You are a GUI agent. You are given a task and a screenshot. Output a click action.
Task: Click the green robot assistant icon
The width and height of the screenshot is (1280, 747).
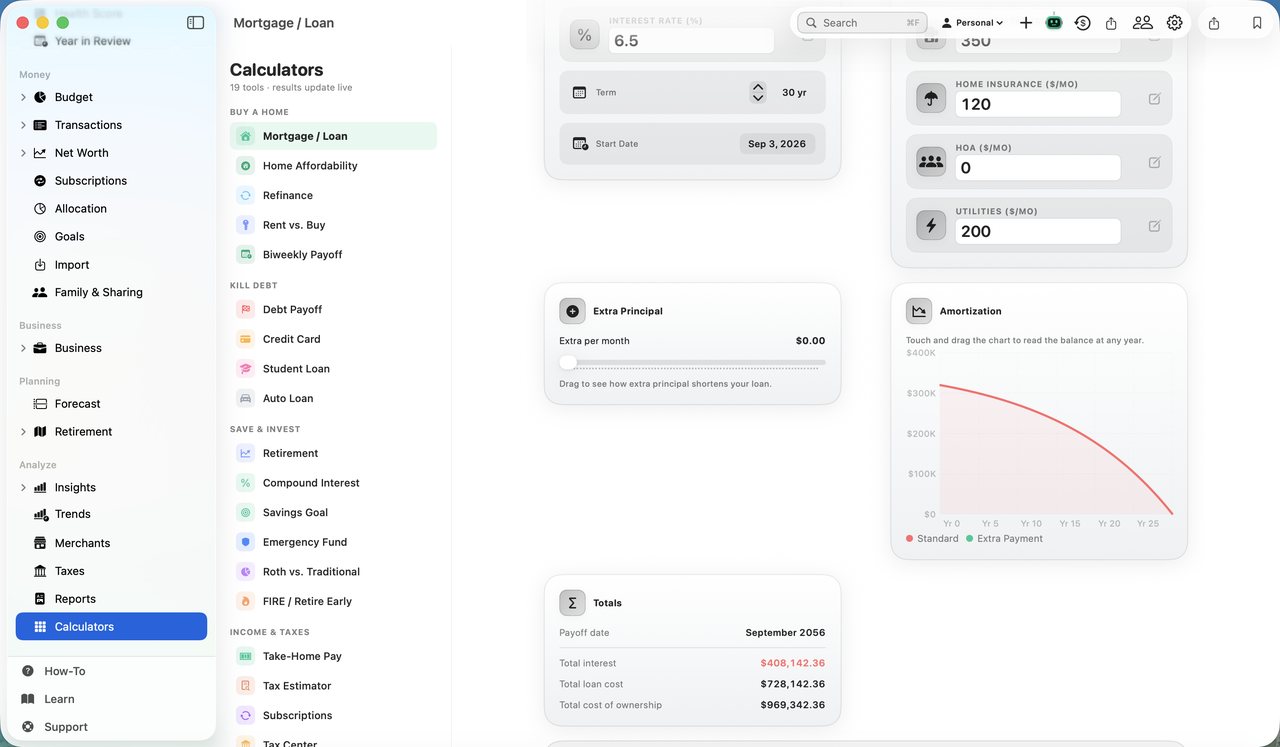pos(1054,22)
